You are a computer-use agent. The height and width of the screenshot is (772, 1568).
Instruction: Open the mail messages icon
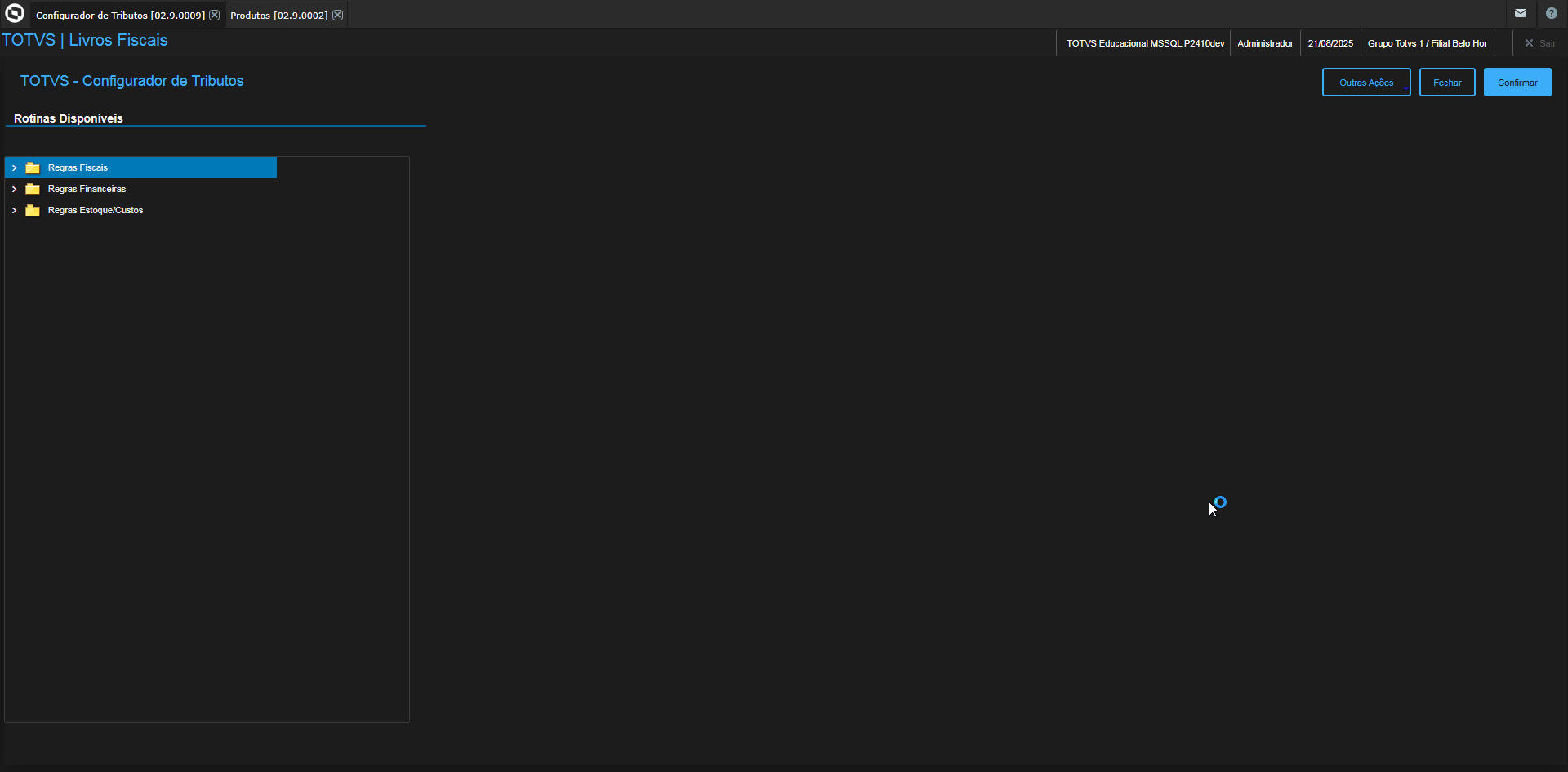tap(1521, 13)
